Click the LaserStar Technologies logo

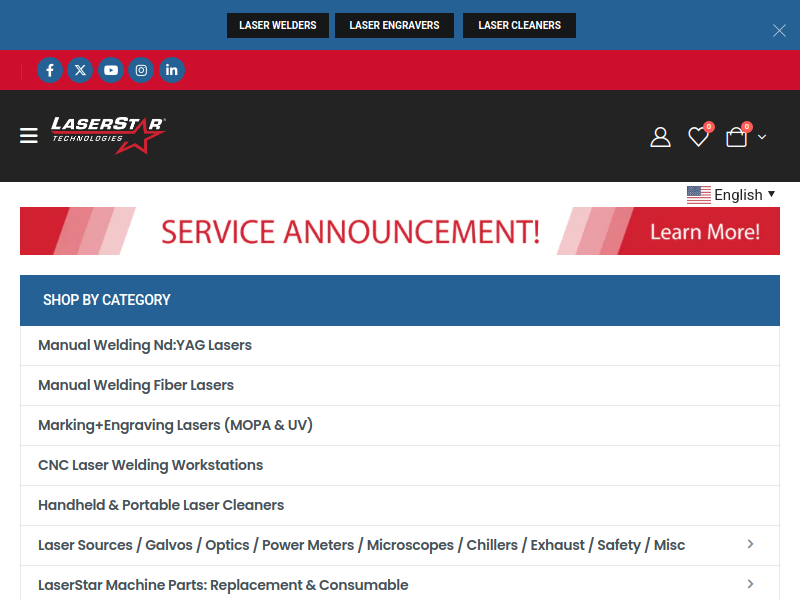click(108, 135)
